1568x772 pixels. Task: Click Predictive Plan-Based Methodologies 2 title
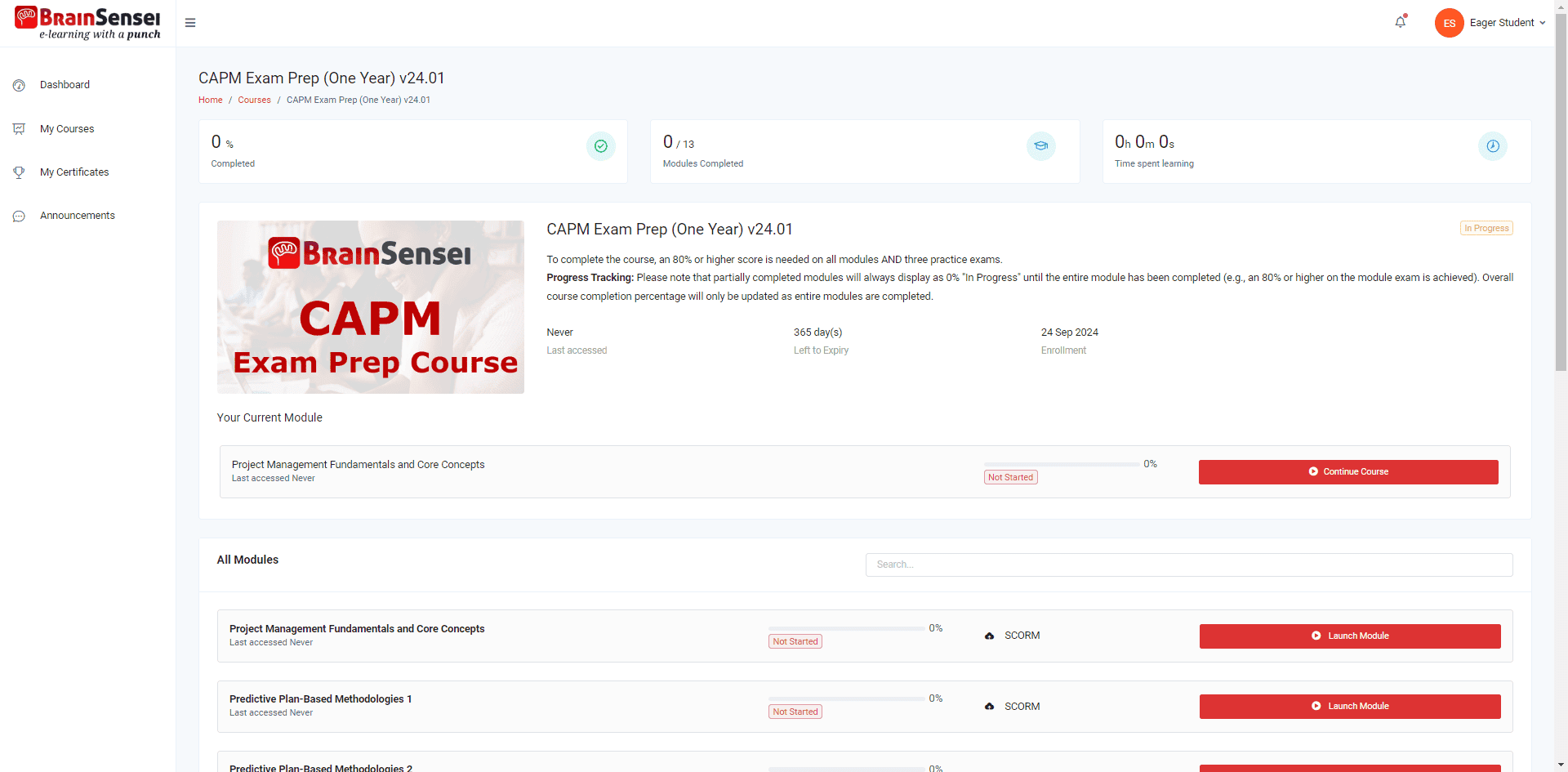pyautogui.click(x=321, y=767)
